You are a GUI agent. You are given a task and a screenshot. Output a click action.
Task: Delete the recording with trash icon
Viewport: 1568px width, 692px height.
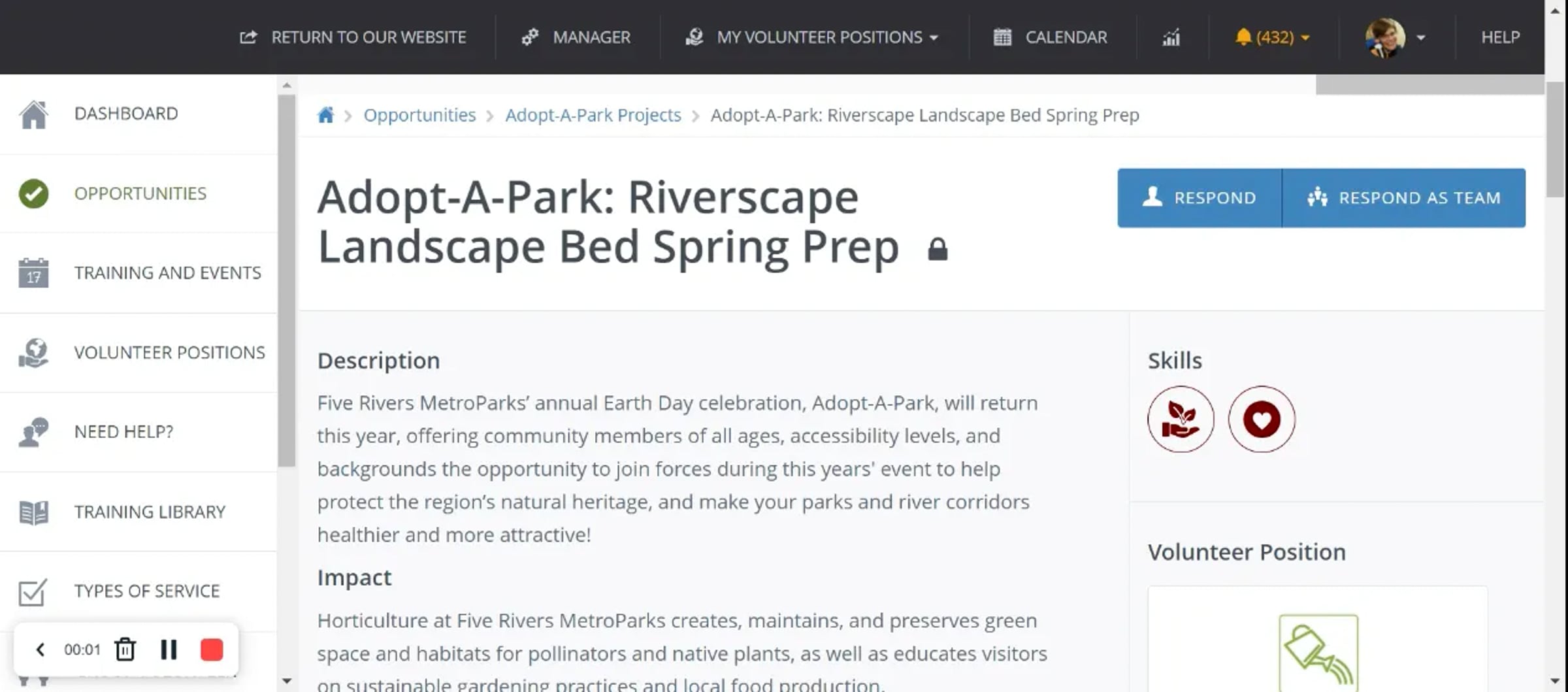point(125,650)
